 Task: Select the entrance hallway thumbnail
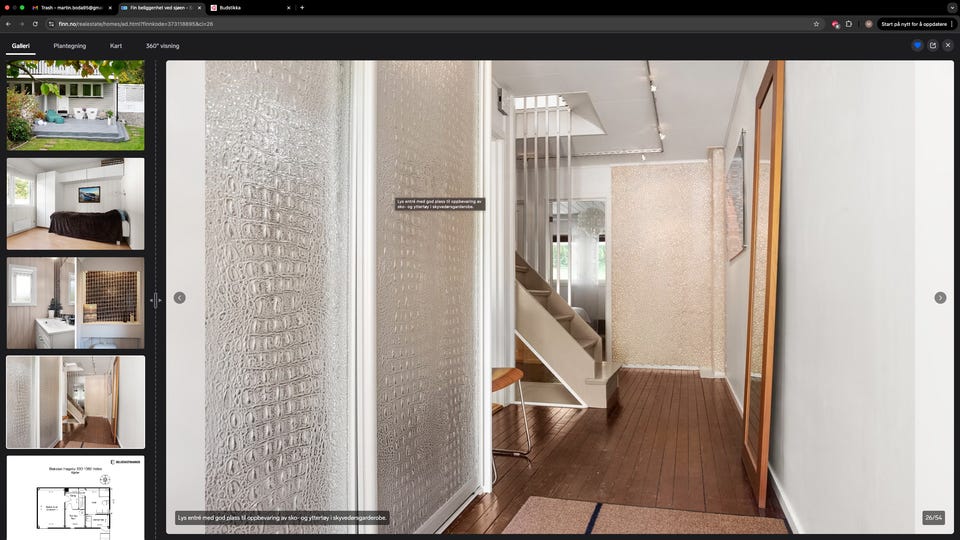pyautogui.click(x=75, y=402)
